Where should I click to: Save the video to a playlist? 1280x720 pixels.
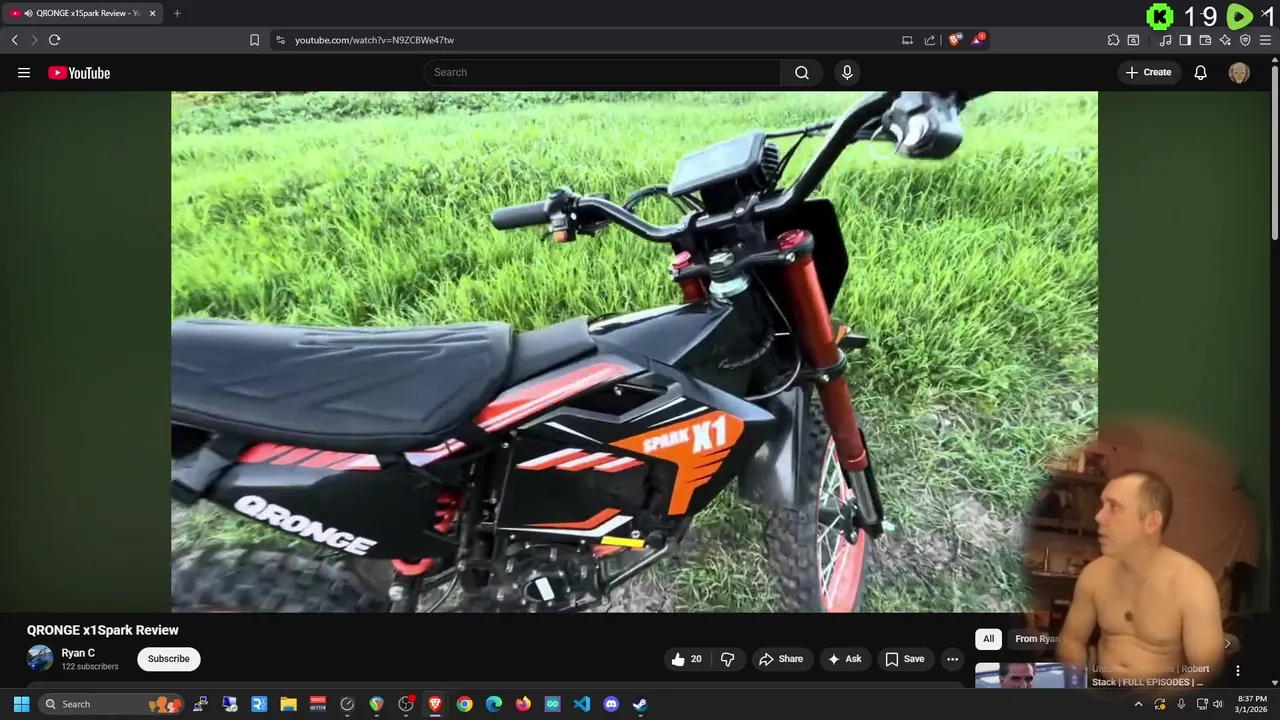pyautogui.click(x=905, y=659)
